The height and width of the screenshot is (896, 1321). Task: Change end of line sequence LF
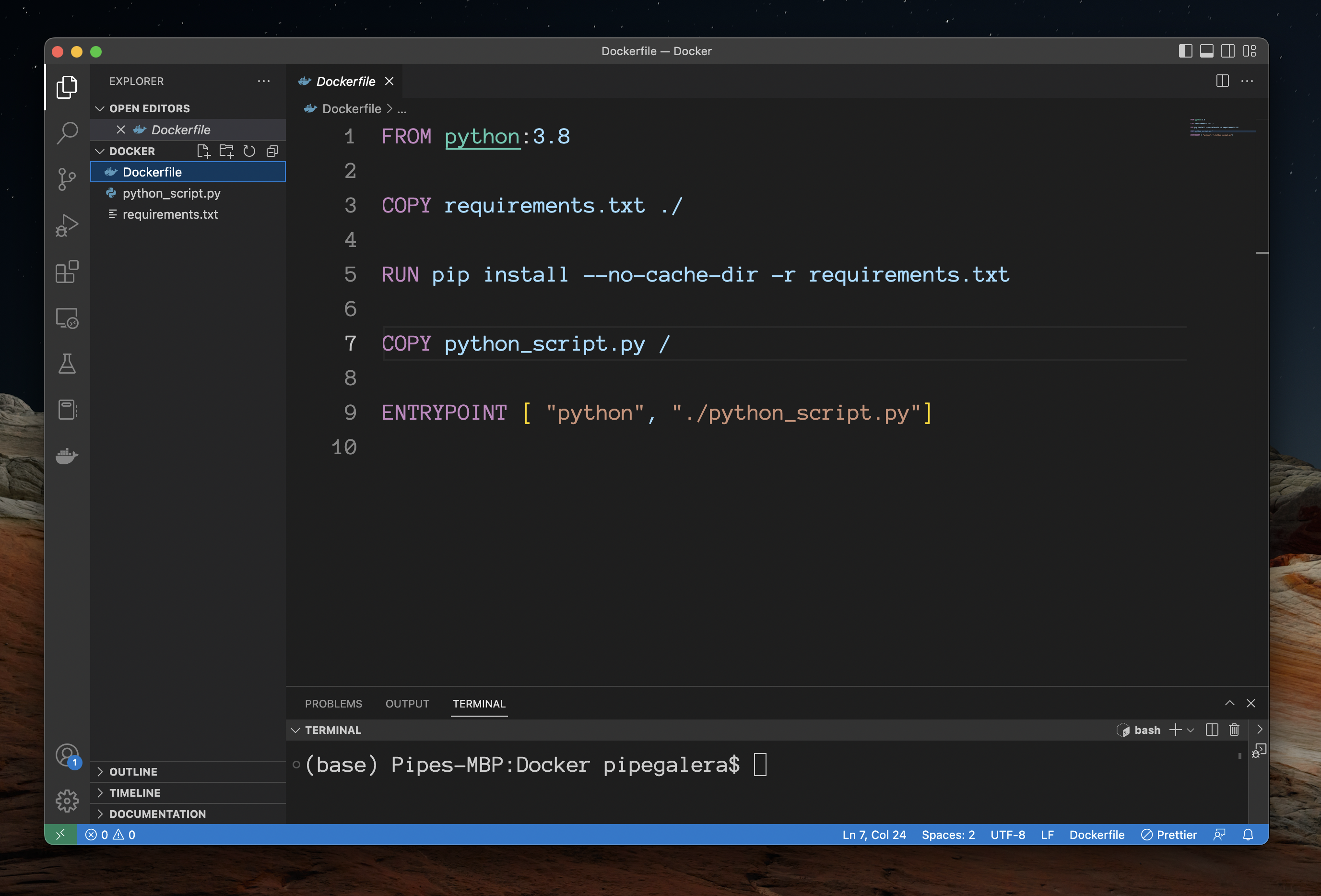coord(1047,835)
